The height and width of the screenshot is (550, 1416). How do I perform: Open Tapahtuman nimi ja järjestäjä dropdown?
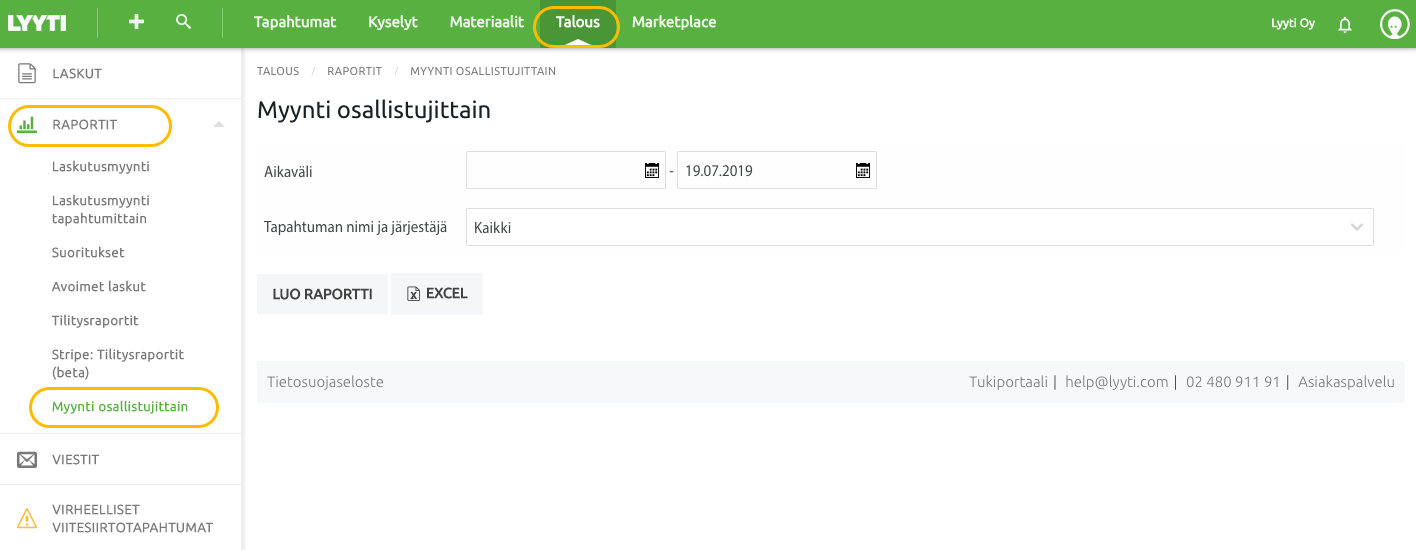(920, 227)
